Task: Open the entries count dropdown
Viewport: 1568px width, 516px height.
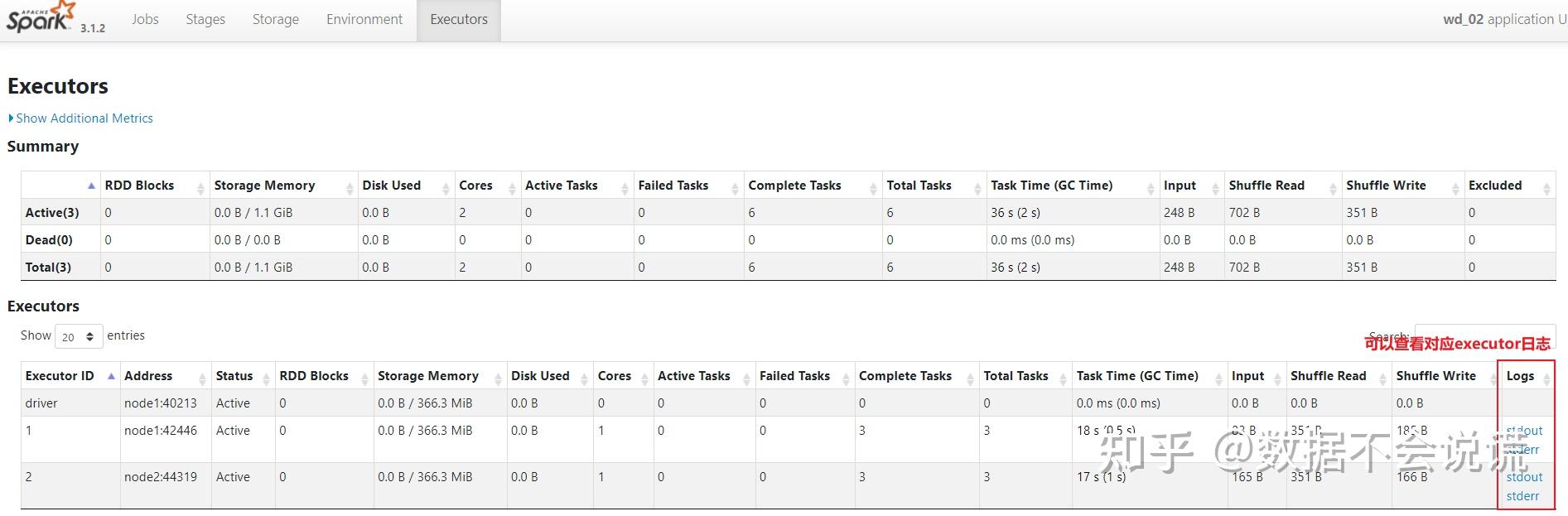Action: (79, 336)
